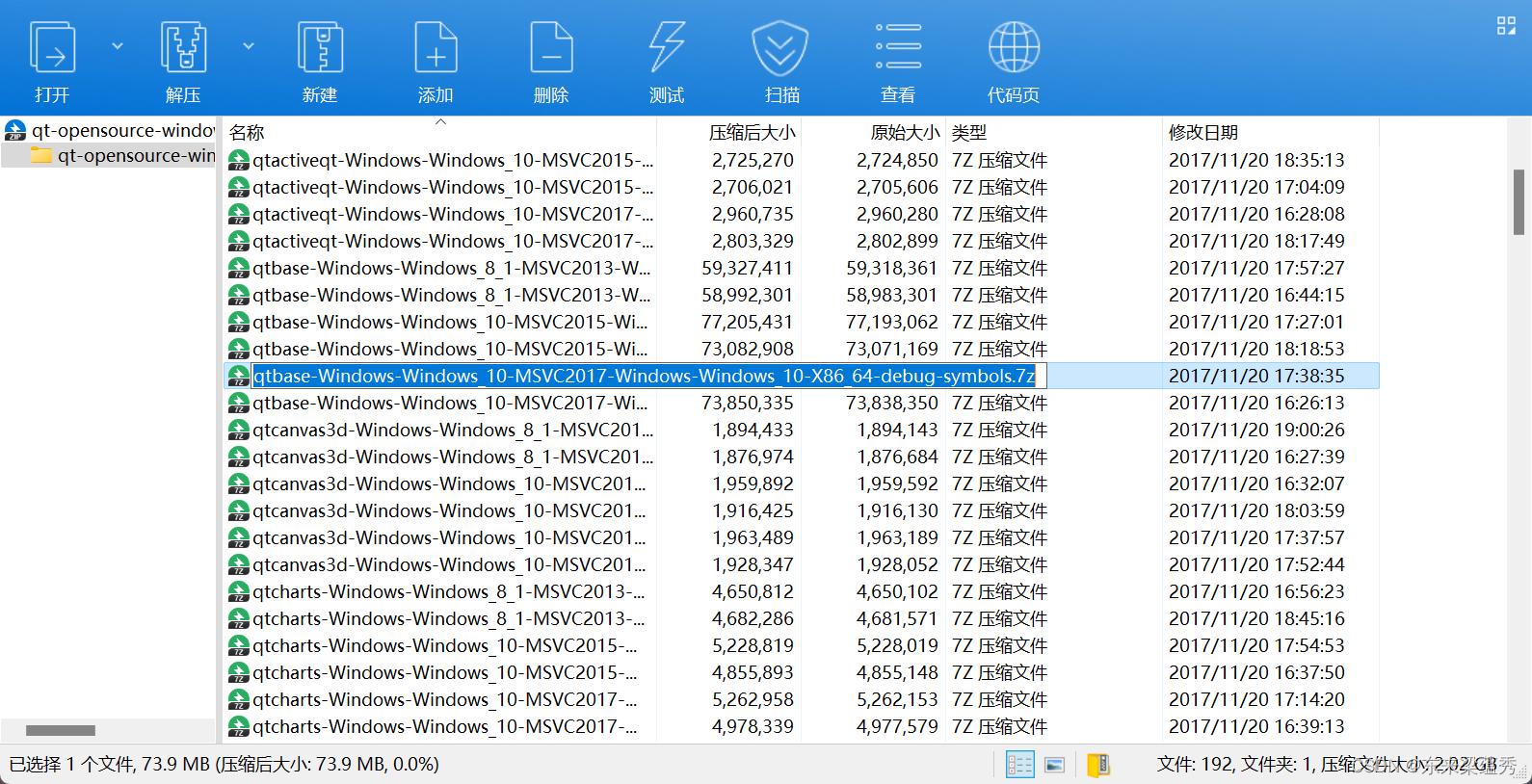Click the grid layout icon at top right
1532x784 pixels.
(1506, 26)
